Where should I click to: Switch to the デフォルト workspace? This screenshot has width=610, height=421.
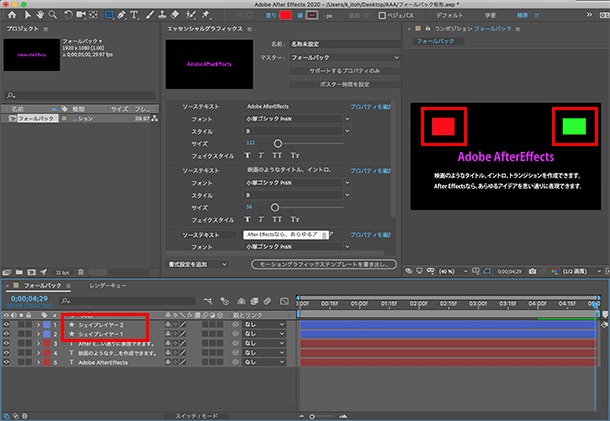pyautogui.click(x=449, y=15)
